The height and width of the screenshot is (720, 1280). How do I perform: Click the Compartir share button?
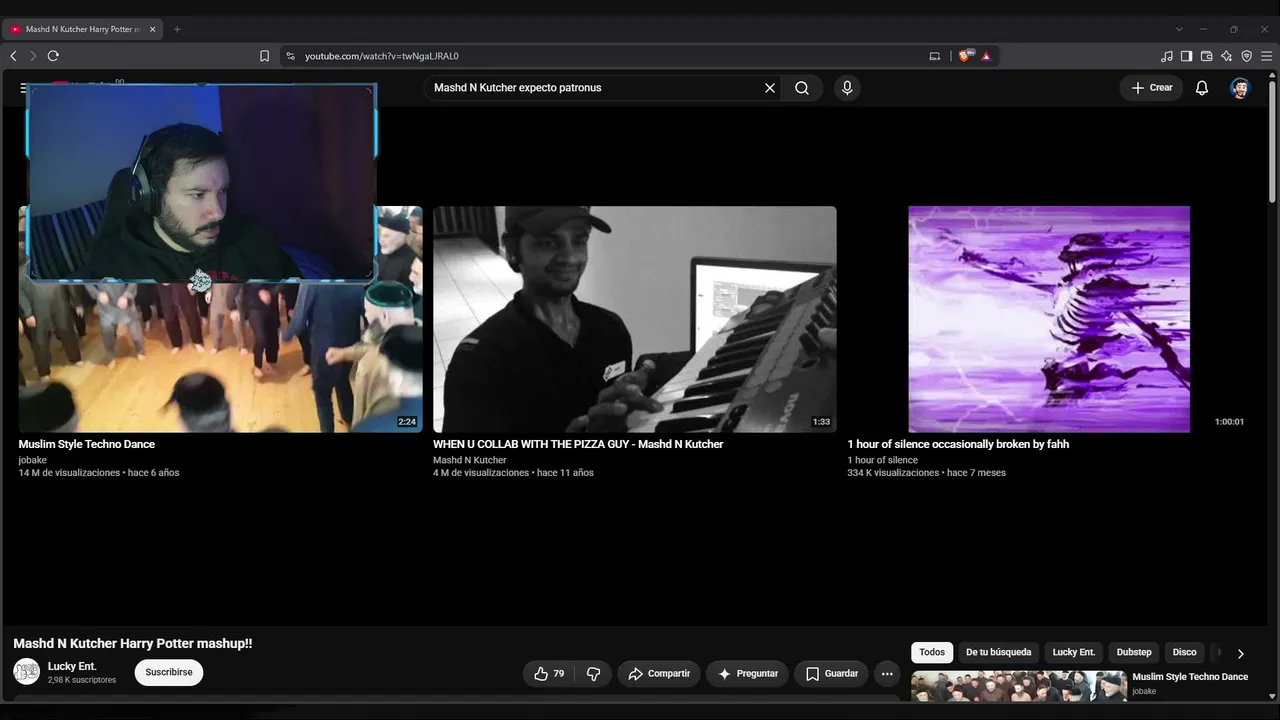(659, 674)
